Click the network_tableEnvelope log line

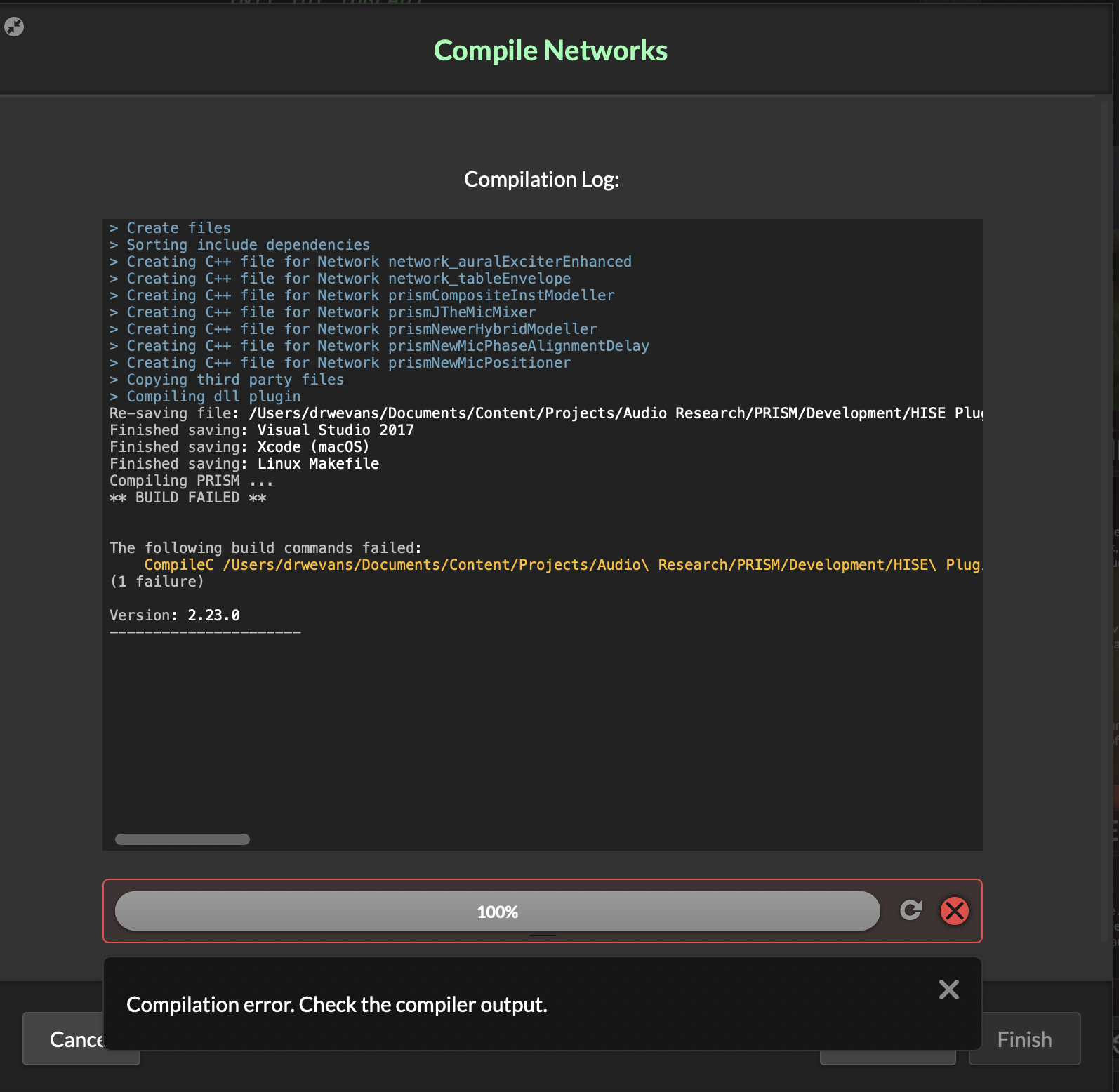[x=340, y=279]
